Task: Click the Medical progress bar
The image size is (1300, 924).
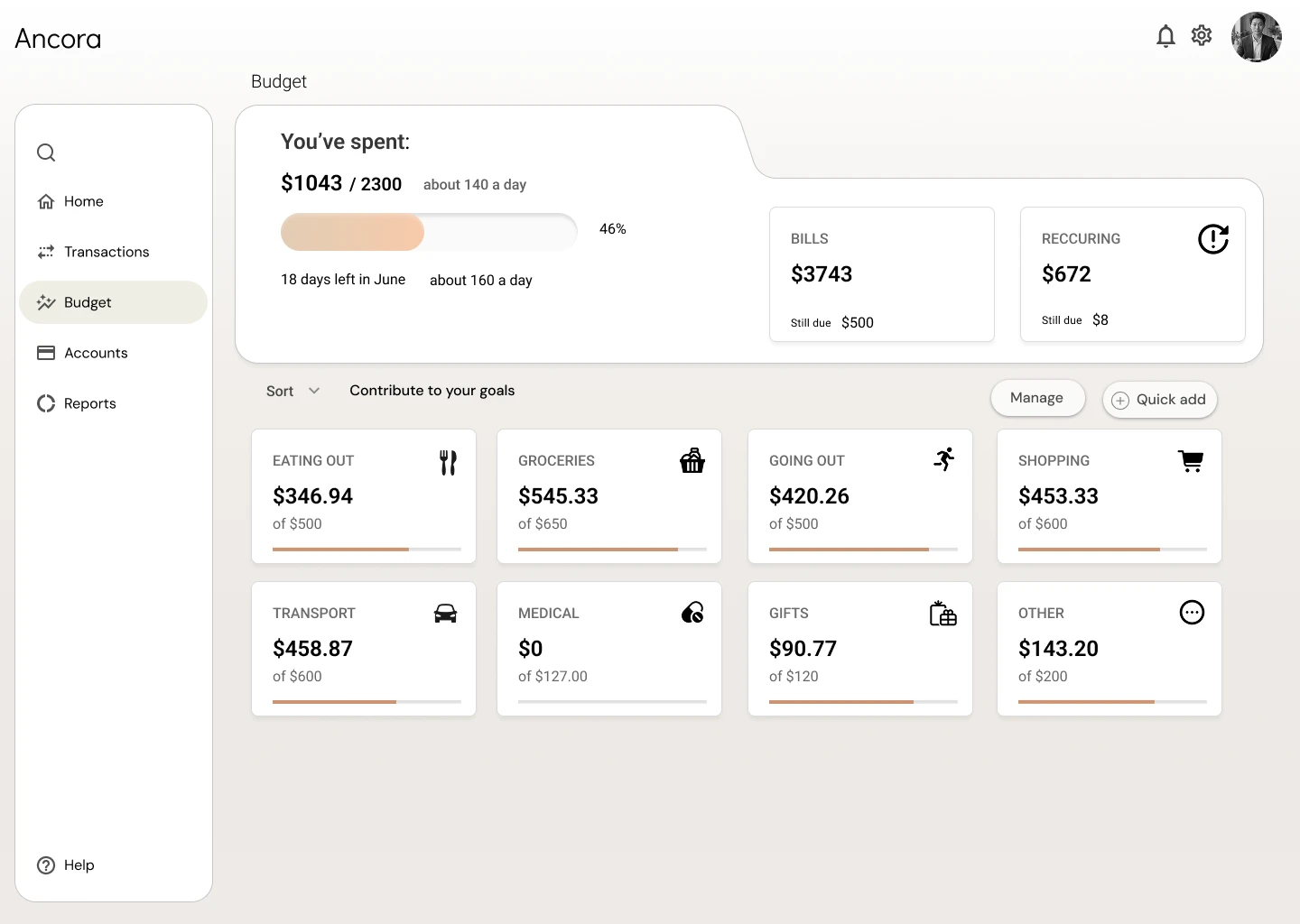Action: 612,701
